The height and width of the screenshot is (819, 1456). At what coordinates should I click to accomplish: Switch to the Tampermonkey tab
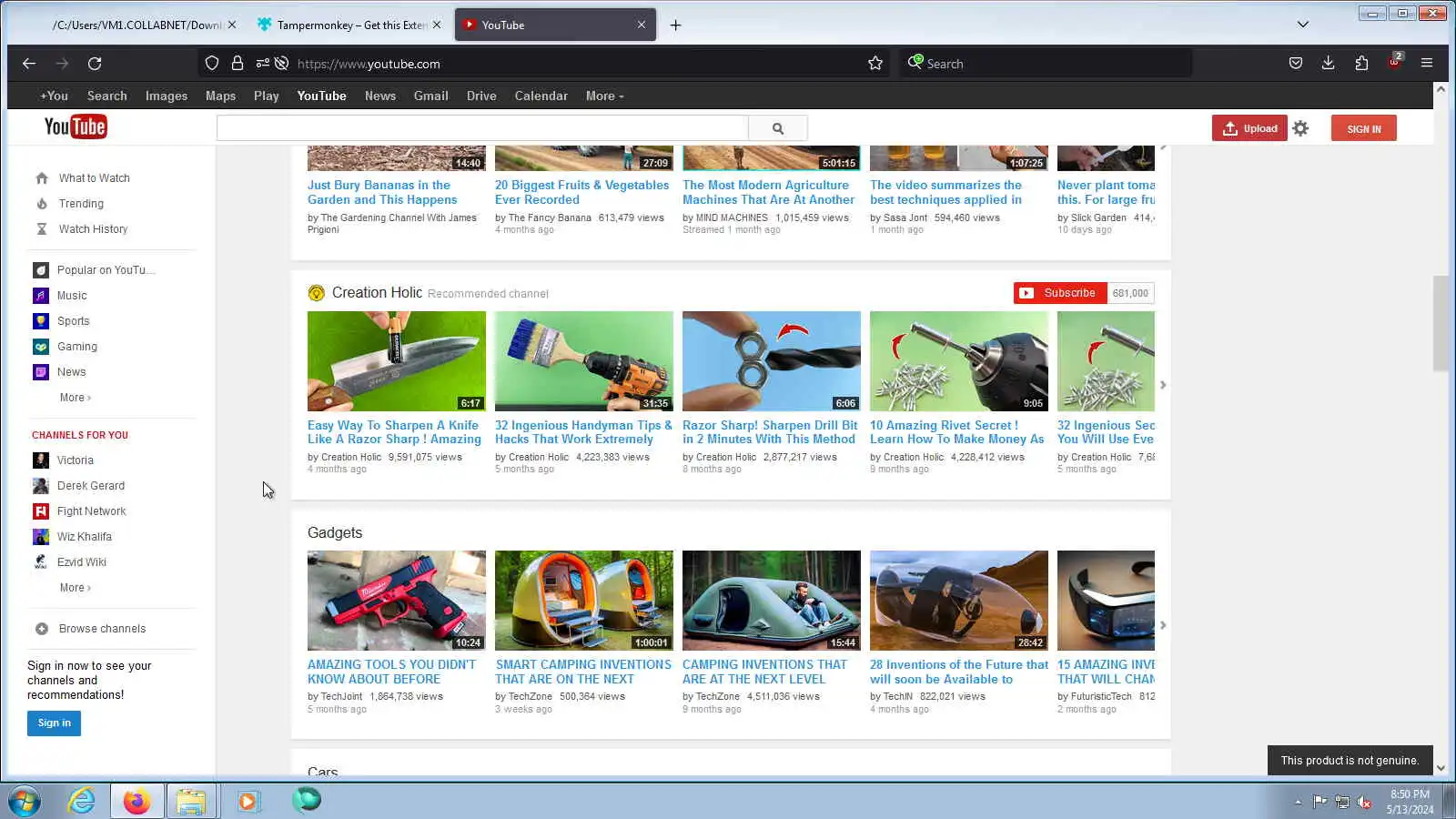(349, 25)
